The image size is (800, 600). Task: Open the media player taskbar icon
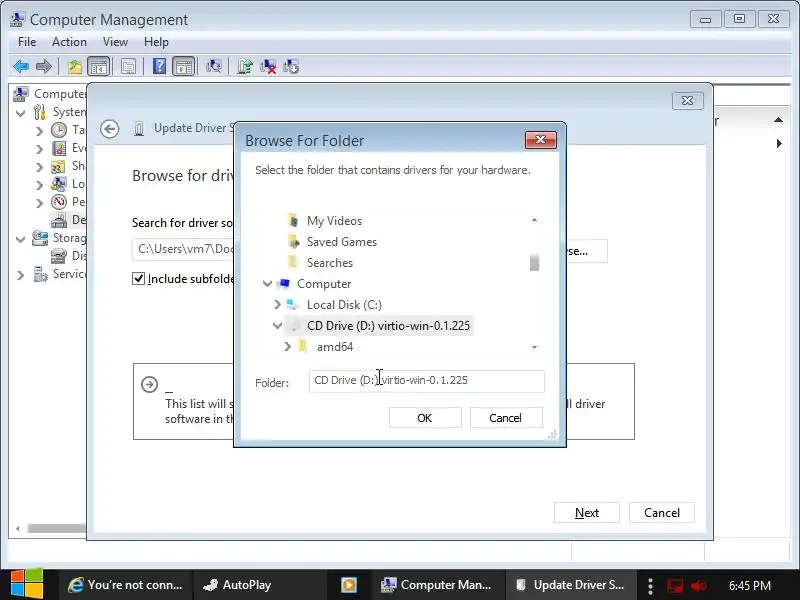348,585
